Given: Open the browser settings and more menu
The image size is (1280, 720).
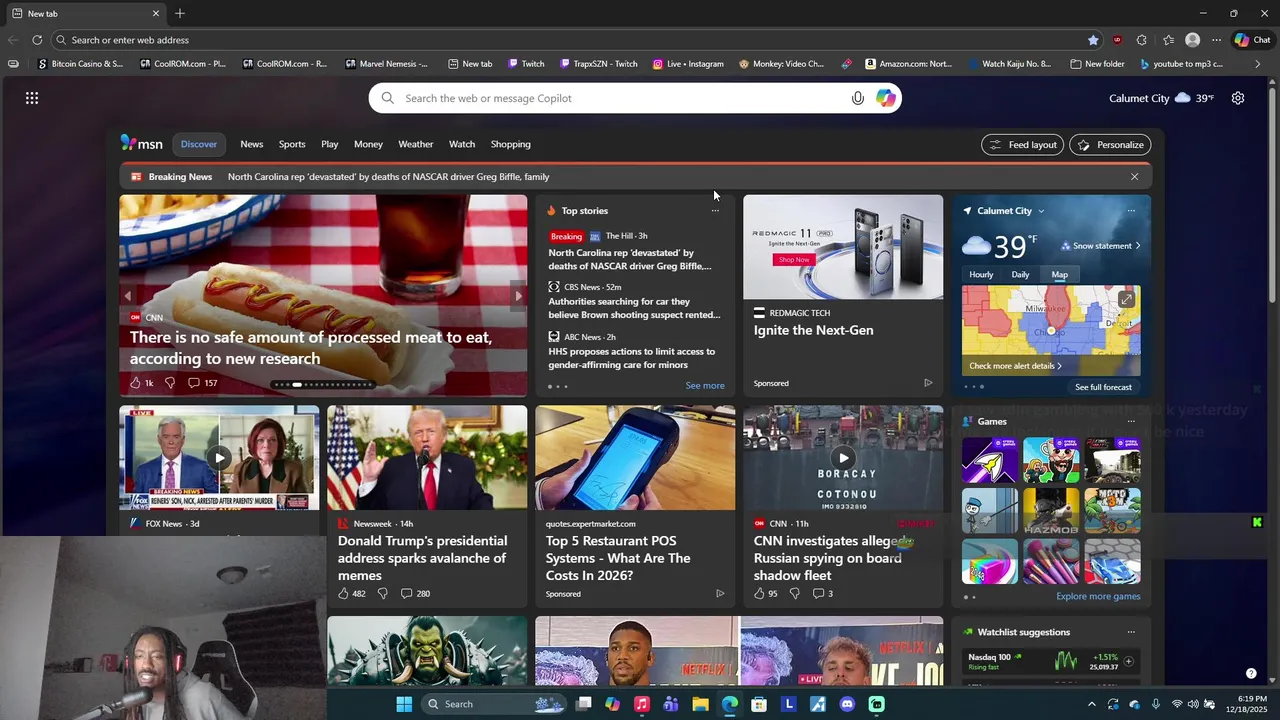Looking at the screenshot, I should [x=1216, y=40].
